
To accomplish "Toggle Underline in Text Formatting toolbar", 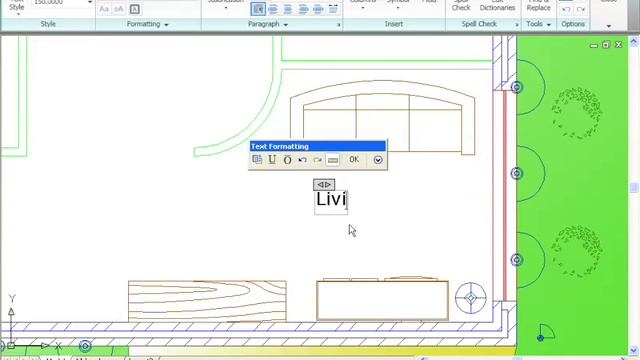I will click(272, 160).
